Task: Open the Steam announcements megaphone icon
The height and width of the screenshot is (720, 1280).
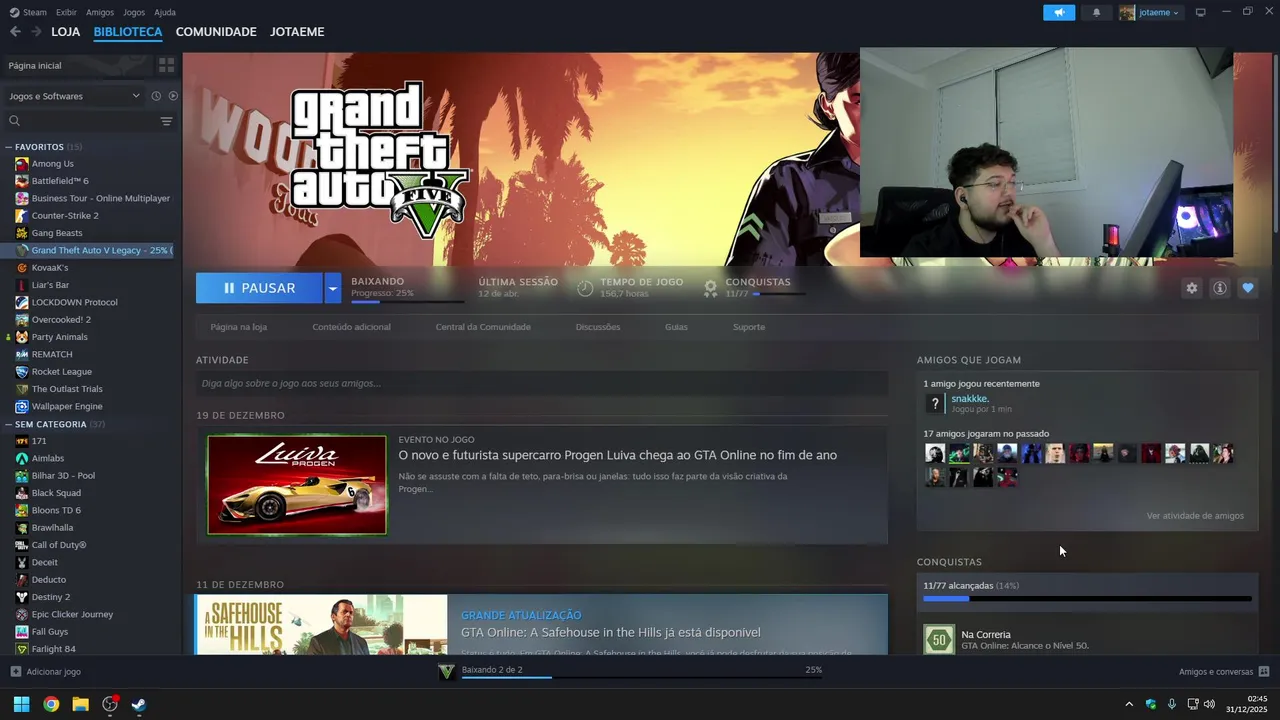Action: tap(1059, 12)
